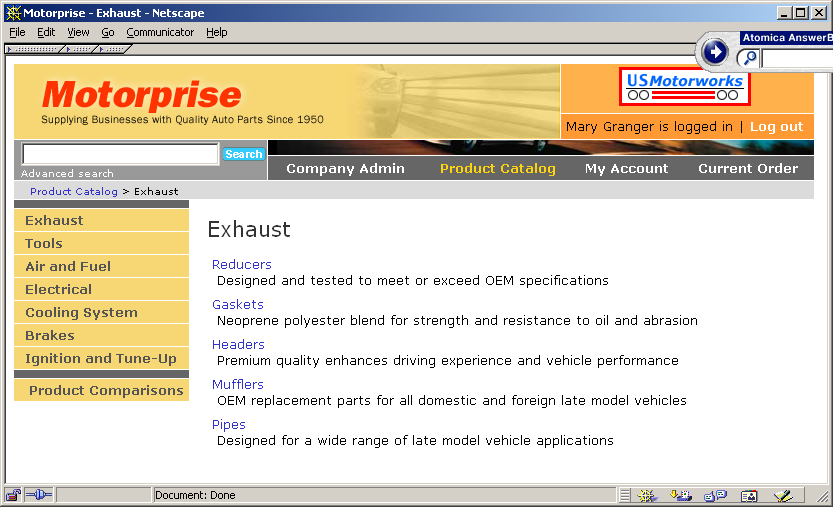Open the Edit menu
The image size is (833, 507).
46,32
